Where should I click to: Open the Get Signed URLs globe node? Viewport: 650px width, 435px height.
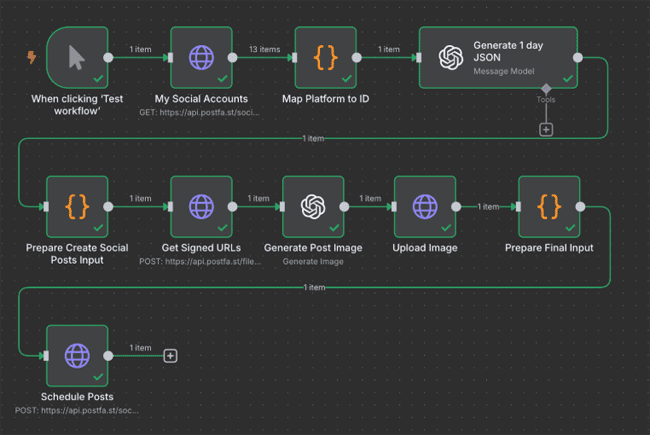201,207
